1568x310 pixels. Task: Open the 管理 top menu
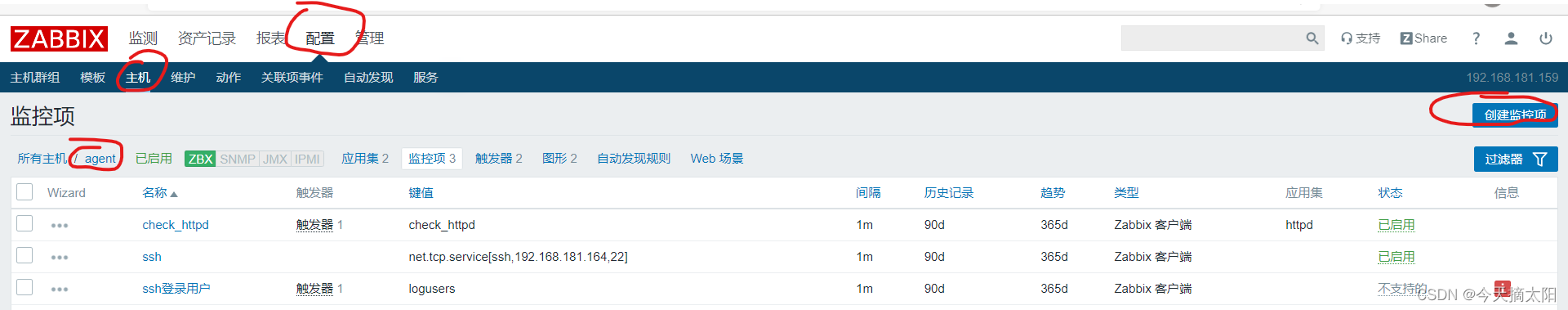(x=369, y=38)
